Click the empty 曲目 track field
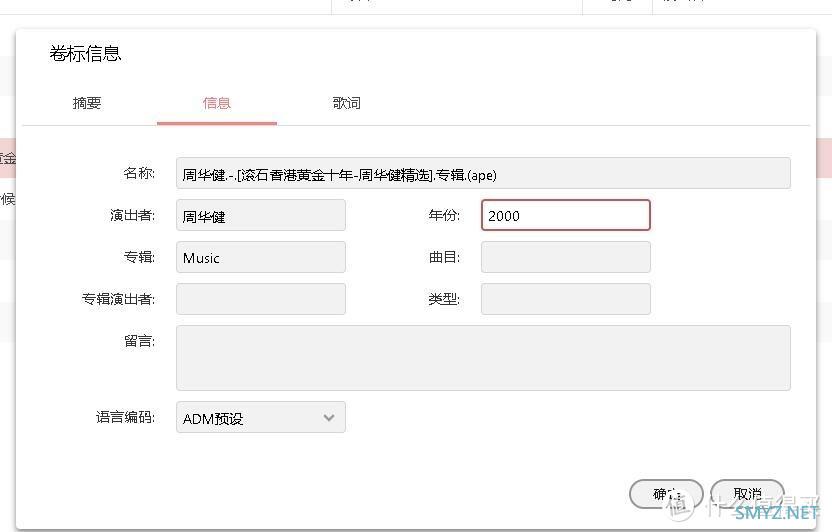This screenshot has height=532, width=832. pos(566,257)
